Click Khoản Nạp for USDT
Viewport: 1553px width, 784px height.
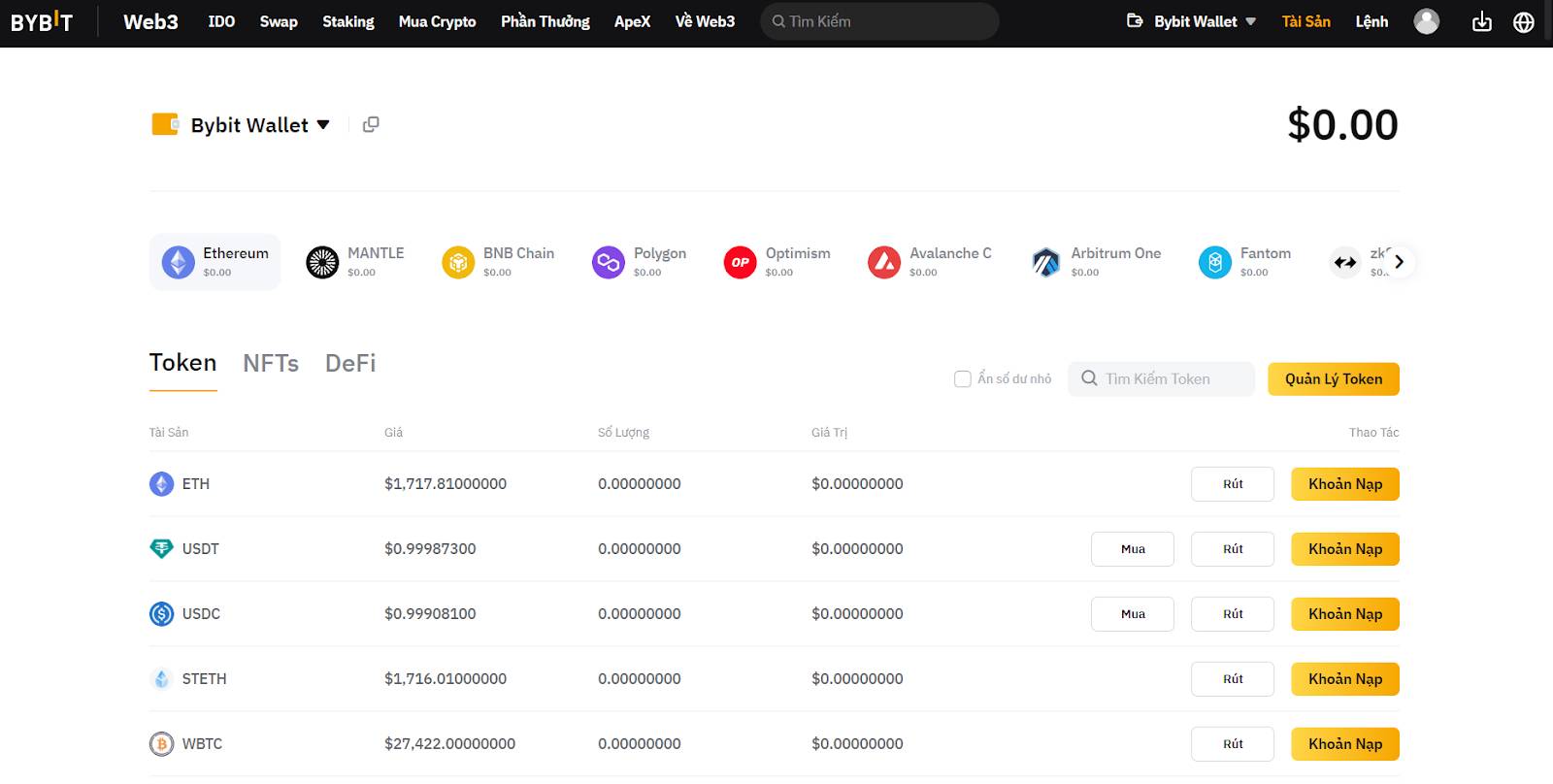click(x=1345, y=549)
